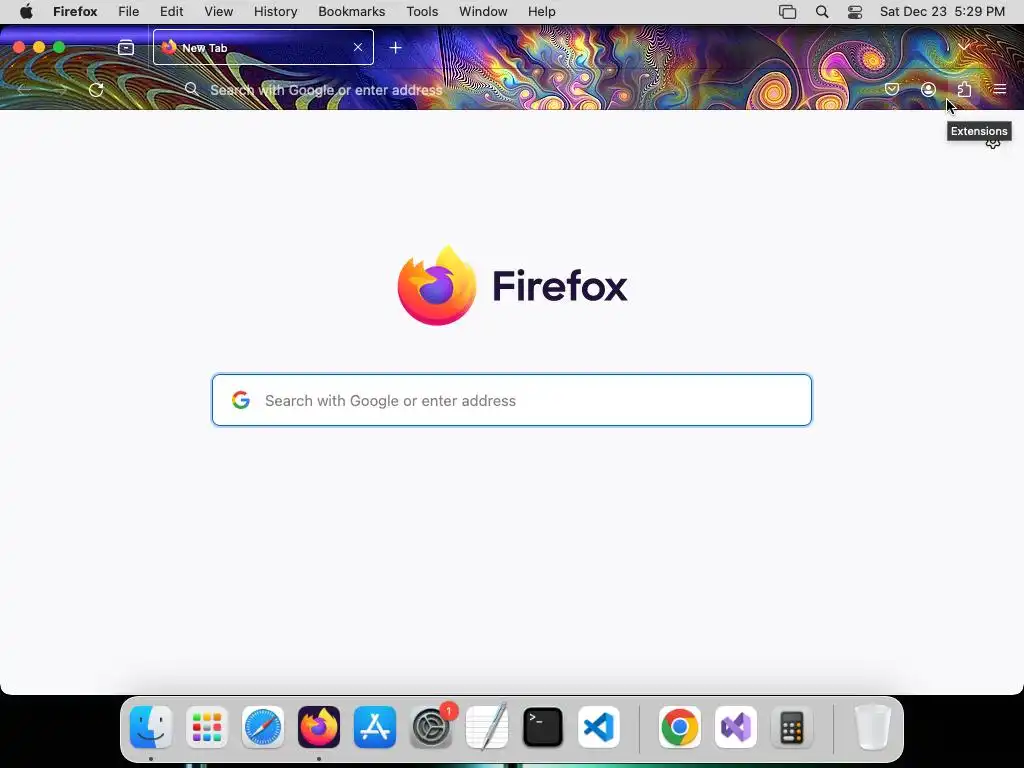Open the View menu
The height and width of the screenshot is (768, 1024).
pos(219,12)
